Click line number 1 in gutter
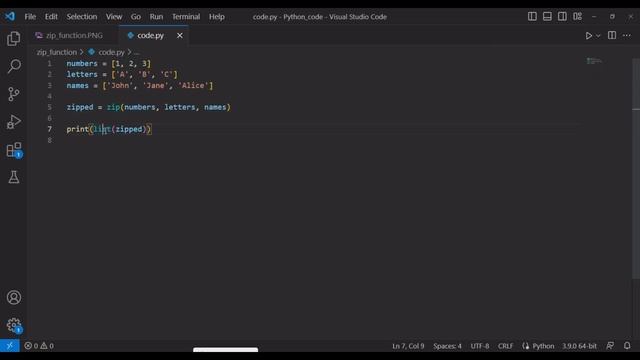The image size is (640, 360). coord(49,63)
